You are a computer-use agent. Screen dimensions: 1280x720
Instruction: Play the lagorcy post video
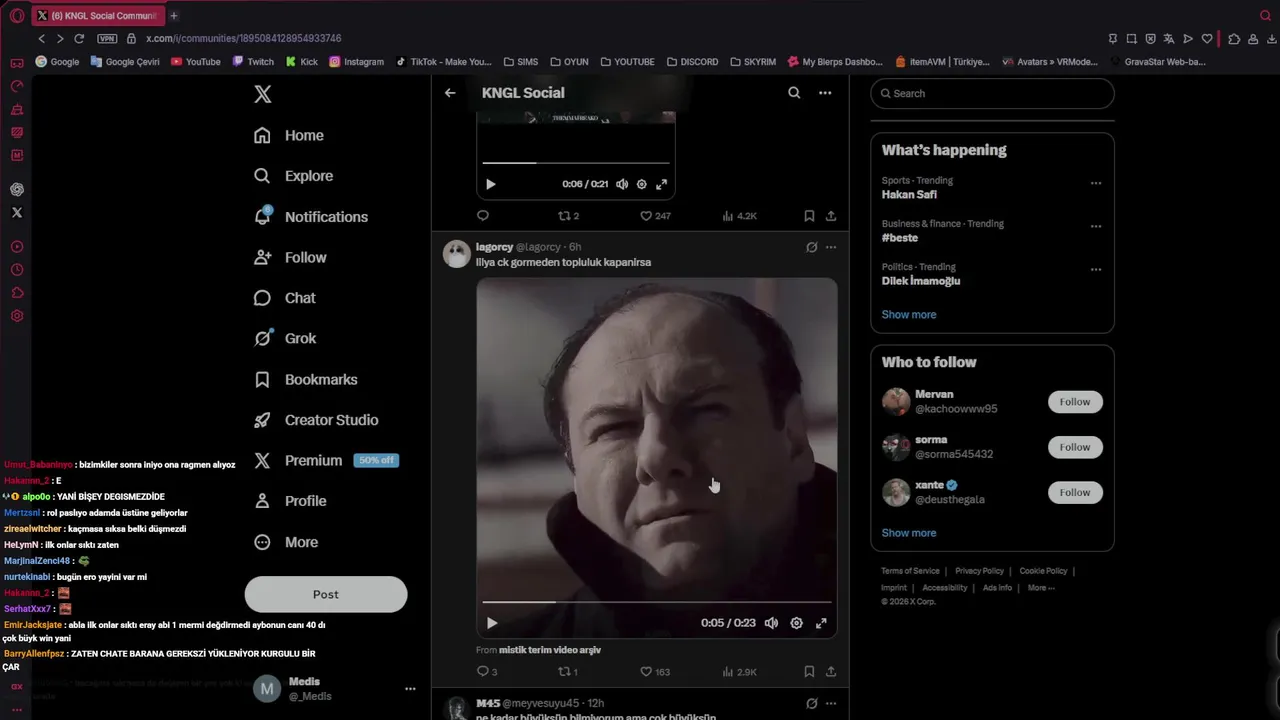(491, 623)
